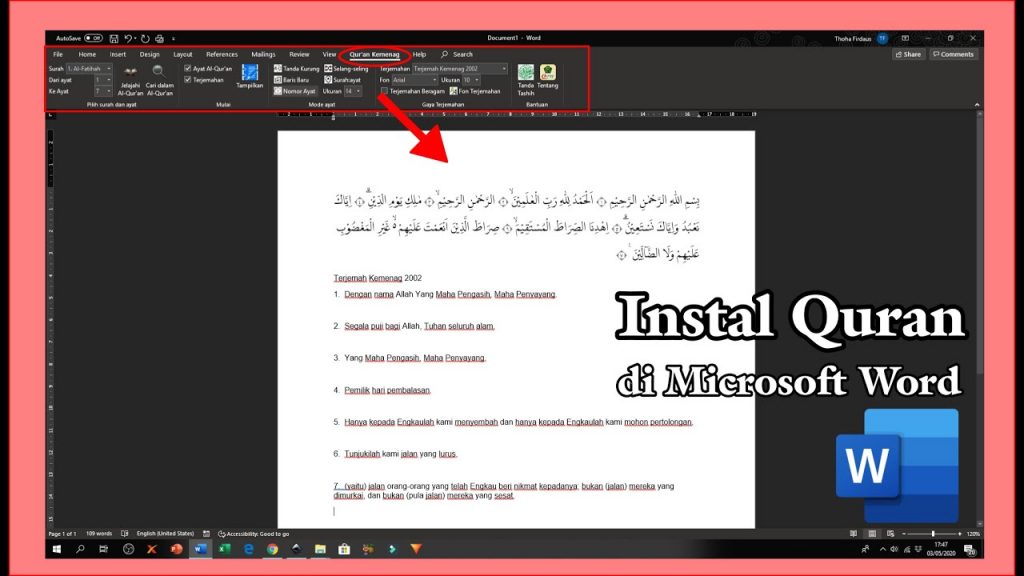Click the Redo icon

[145, 39]
